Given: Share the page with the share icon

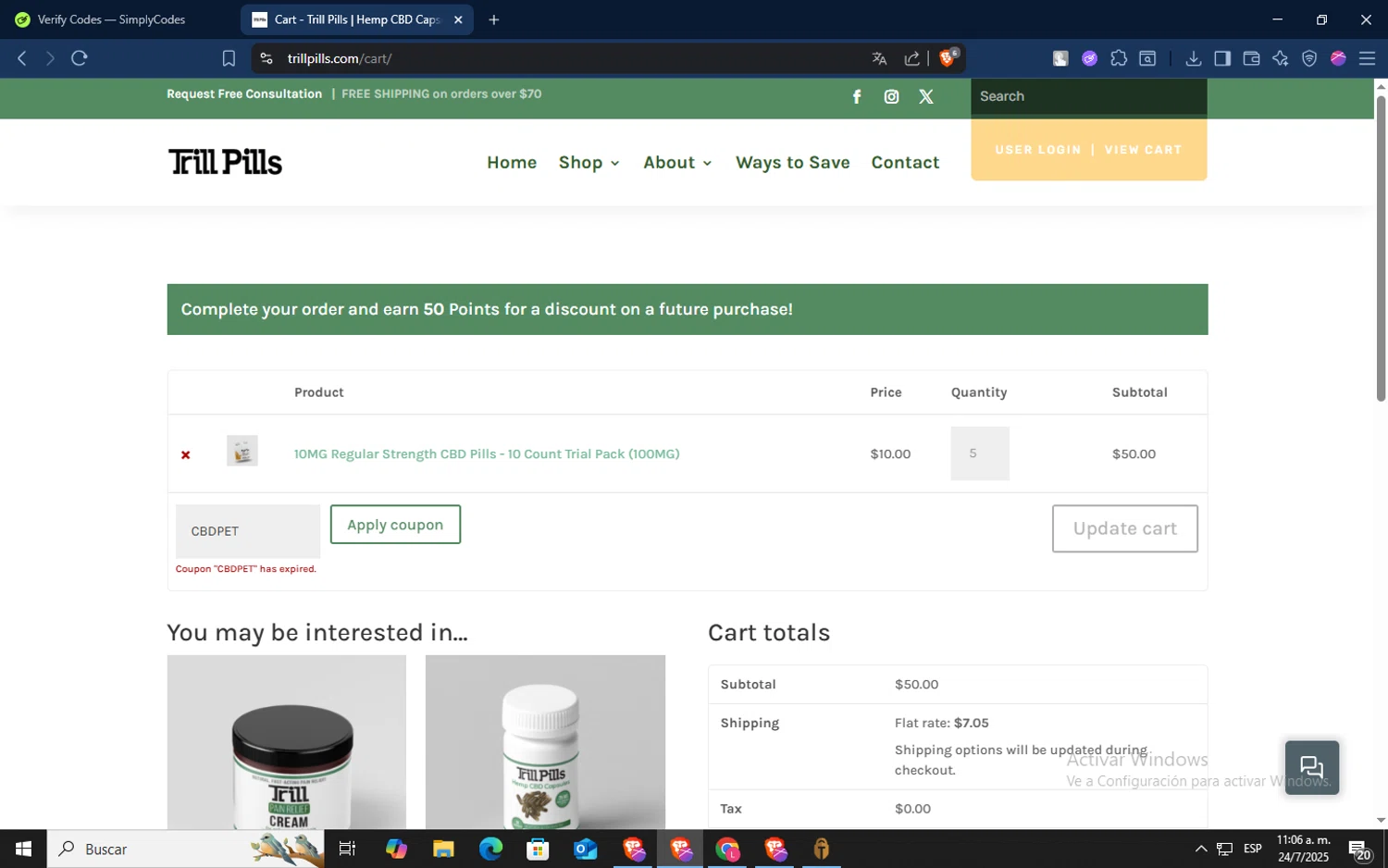Looking at the screenshot, I should tap(911, 58).
